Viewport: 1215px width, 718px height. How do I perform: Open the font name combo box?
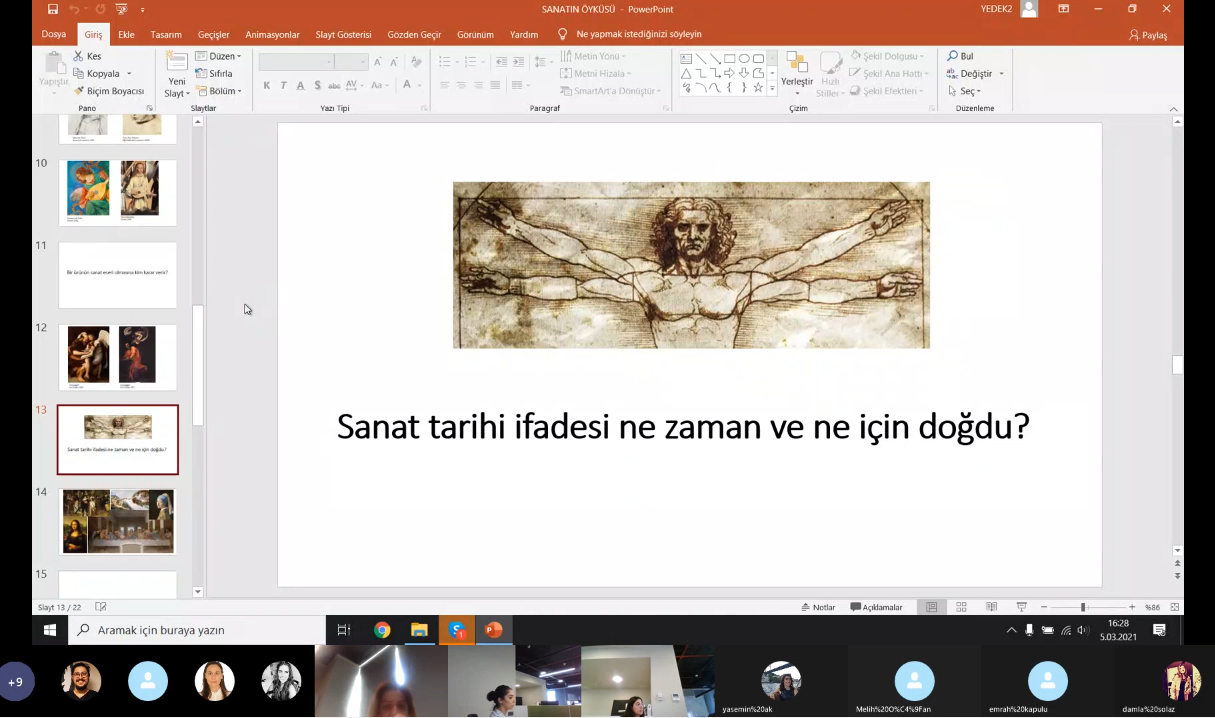[x=296, y=62]
